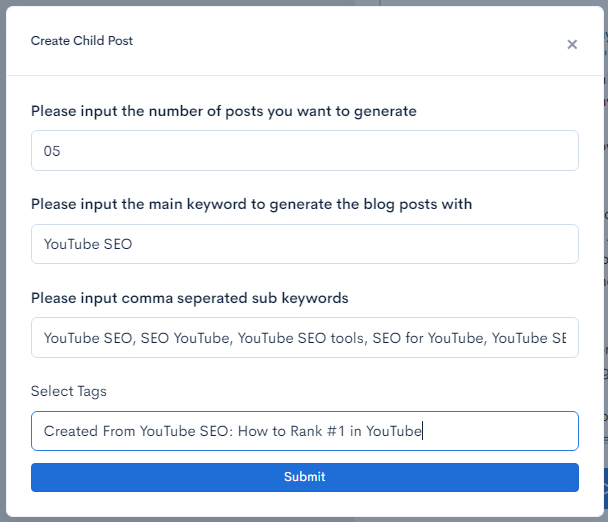The height and width of the screenshot is (522, 608).
Task: Submit the child post form
Action: coord(305,477)
